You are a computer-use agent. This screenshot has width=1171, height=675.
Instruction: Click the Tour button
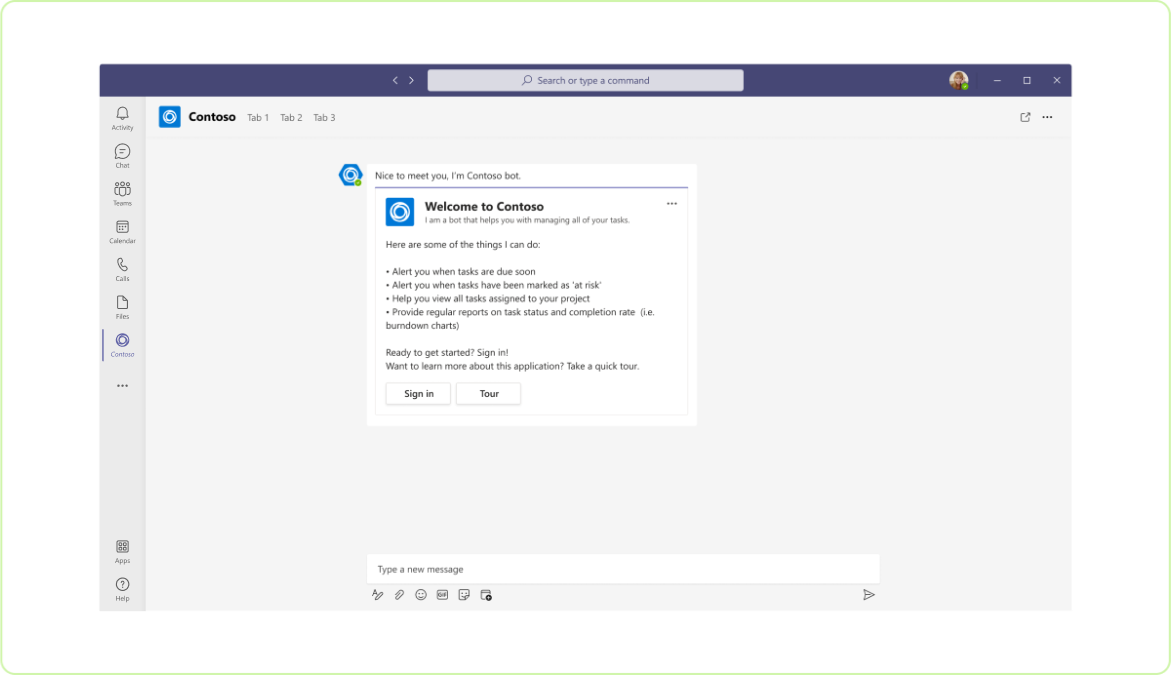(x=488, y=394)
